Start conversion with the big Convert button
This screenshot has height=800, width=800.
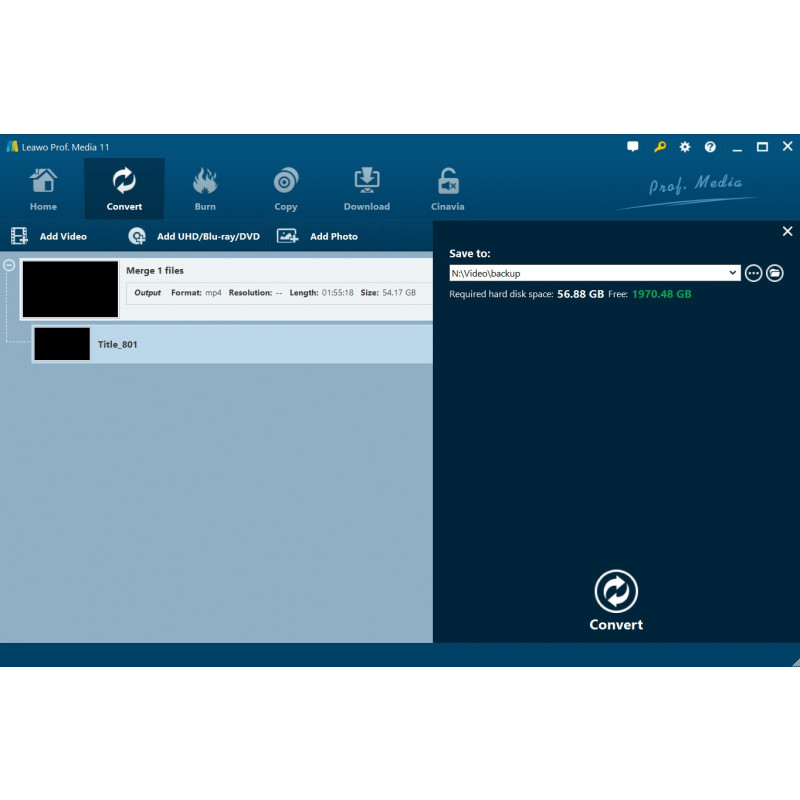616,601
